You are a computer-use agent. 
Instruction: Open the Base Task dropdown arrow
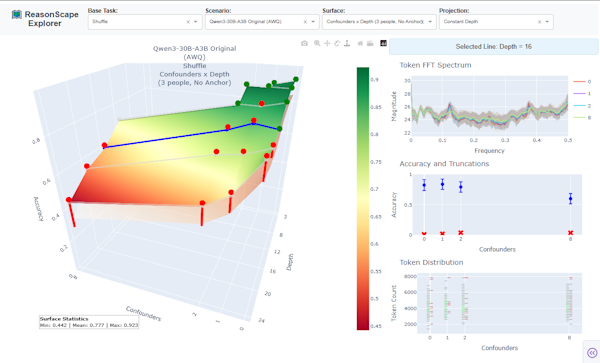point(196,22)
